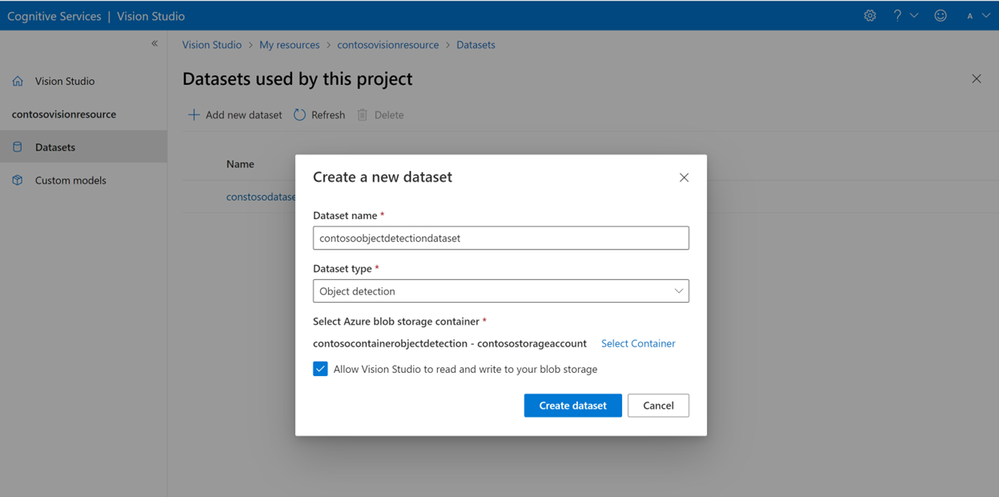Viewport: 999px width, 497px height.
Task: Click the Datasets cylinder icon in sidebar
Action: (x=17, y=147)
